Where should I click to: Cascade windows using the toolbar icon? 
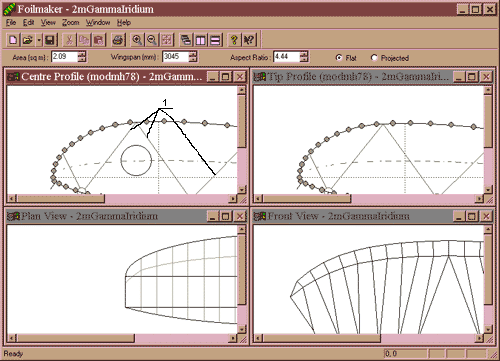pos(186,40)
